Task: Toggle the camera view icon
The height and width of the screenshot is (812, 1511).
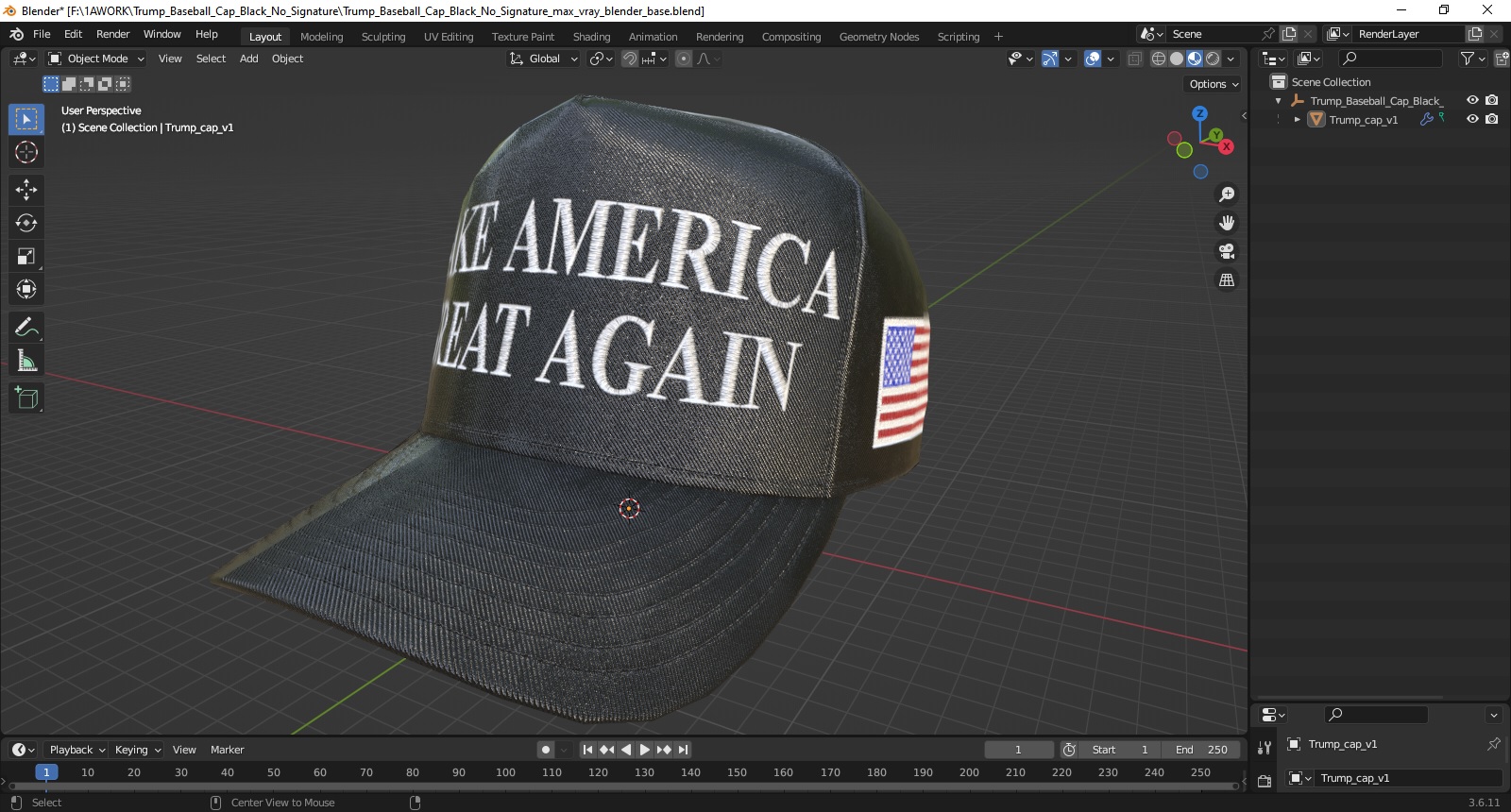Action: (x=1227, y=251)
